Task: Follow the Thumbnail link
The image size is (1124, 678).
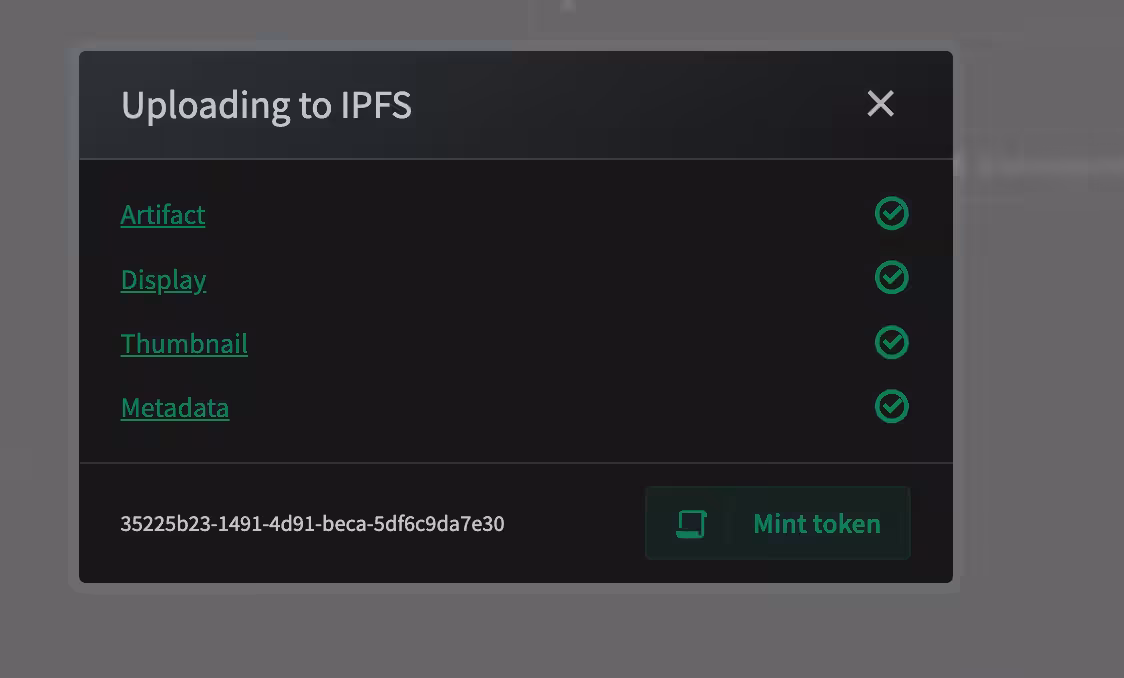Action: tap(184, 344)
